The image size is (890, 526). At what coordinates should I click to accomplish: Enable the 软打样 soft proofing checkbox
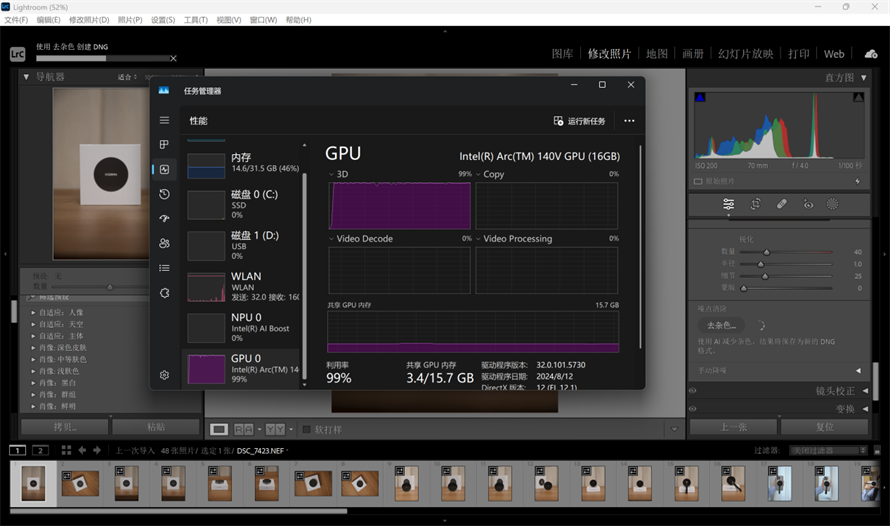[307, 430]
